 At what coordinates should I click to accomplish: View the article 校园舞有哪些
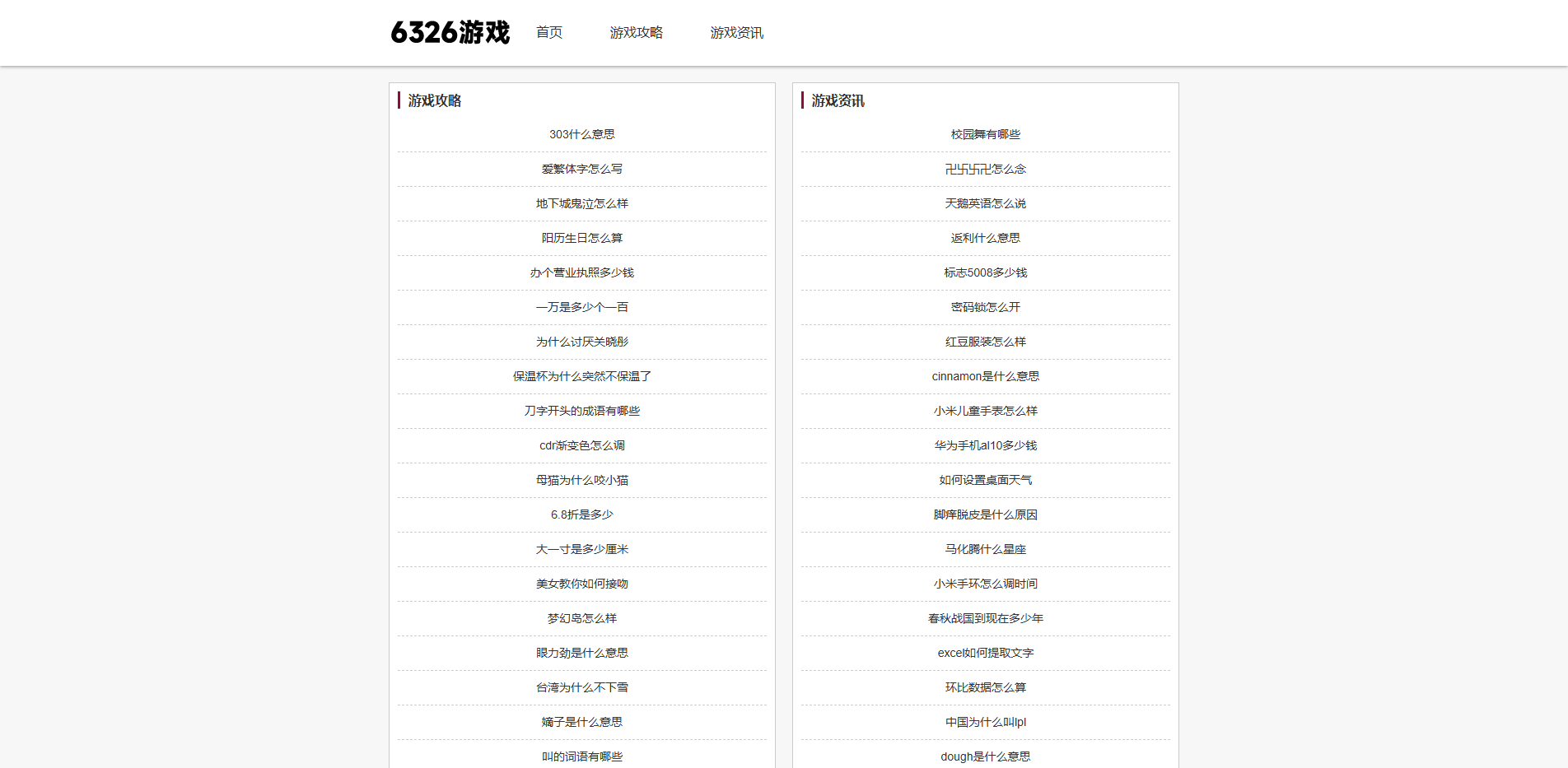985,133
